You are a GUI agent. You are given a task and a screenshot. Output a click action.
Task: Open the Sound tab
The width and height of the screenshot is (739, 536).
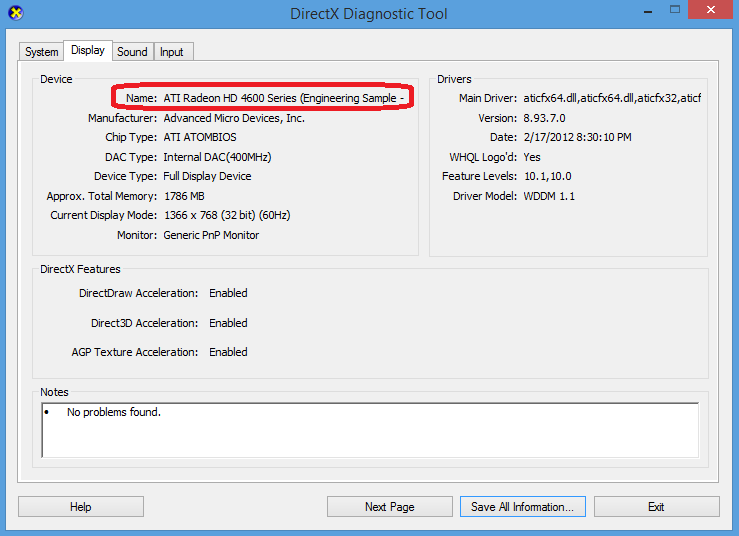[x=132, y=52]
